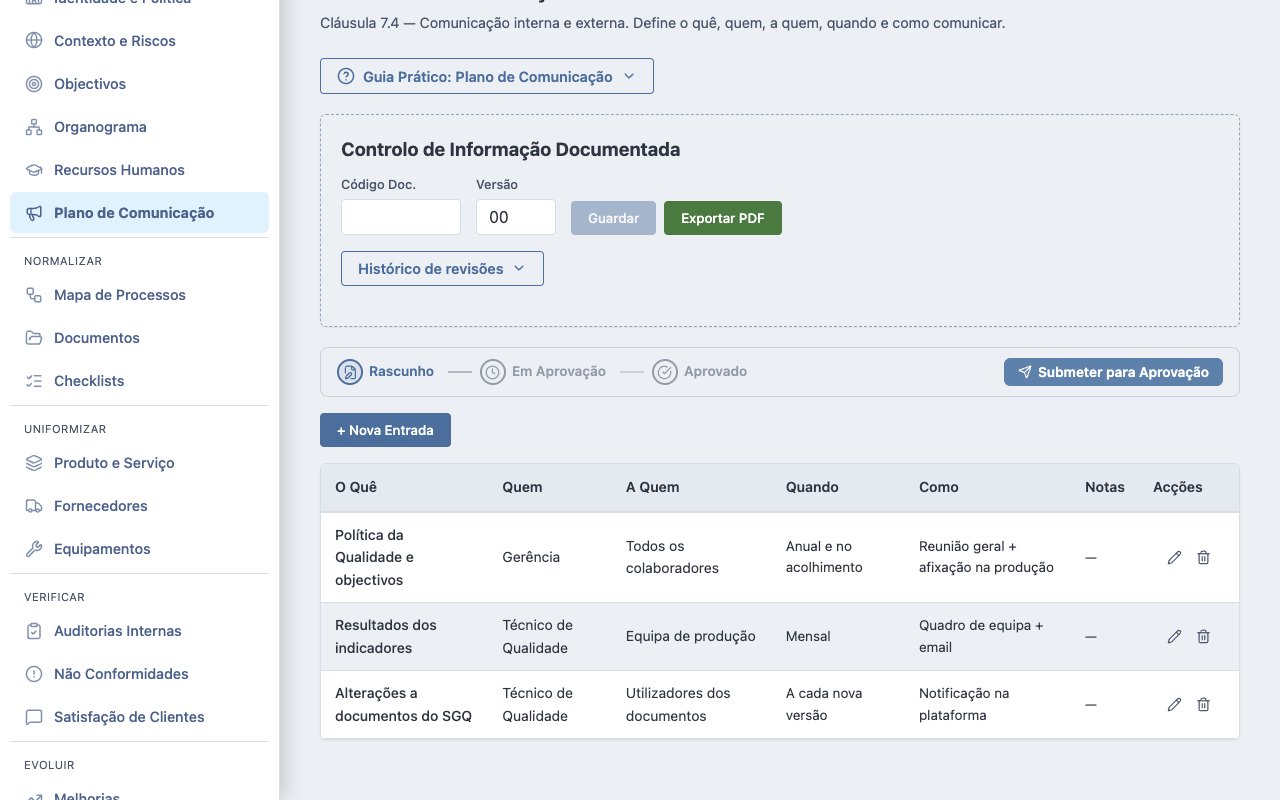This screenshot has height=800, width=1280.
Task: Navigate to Recursos Humanos
Action: (x=139, y=170)
